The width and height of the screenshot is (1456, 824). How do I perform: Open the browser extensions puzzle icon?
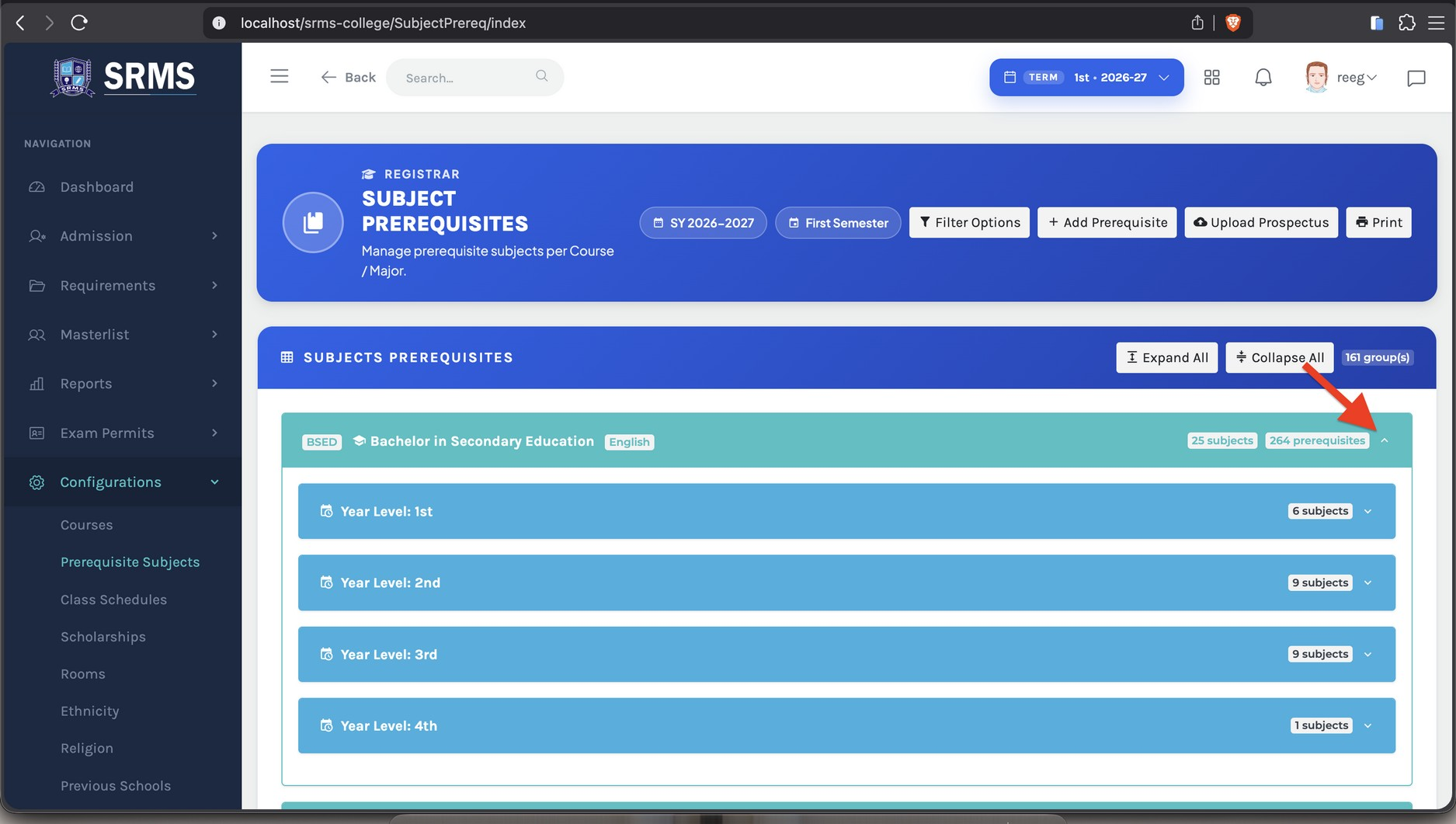[1406, 23]
